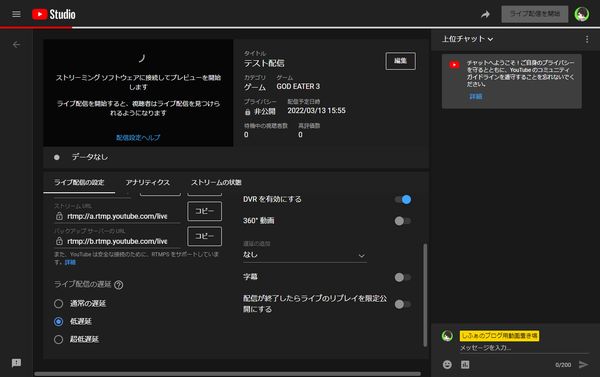Click the GOD EATER 3 game text

pos(298,86)
